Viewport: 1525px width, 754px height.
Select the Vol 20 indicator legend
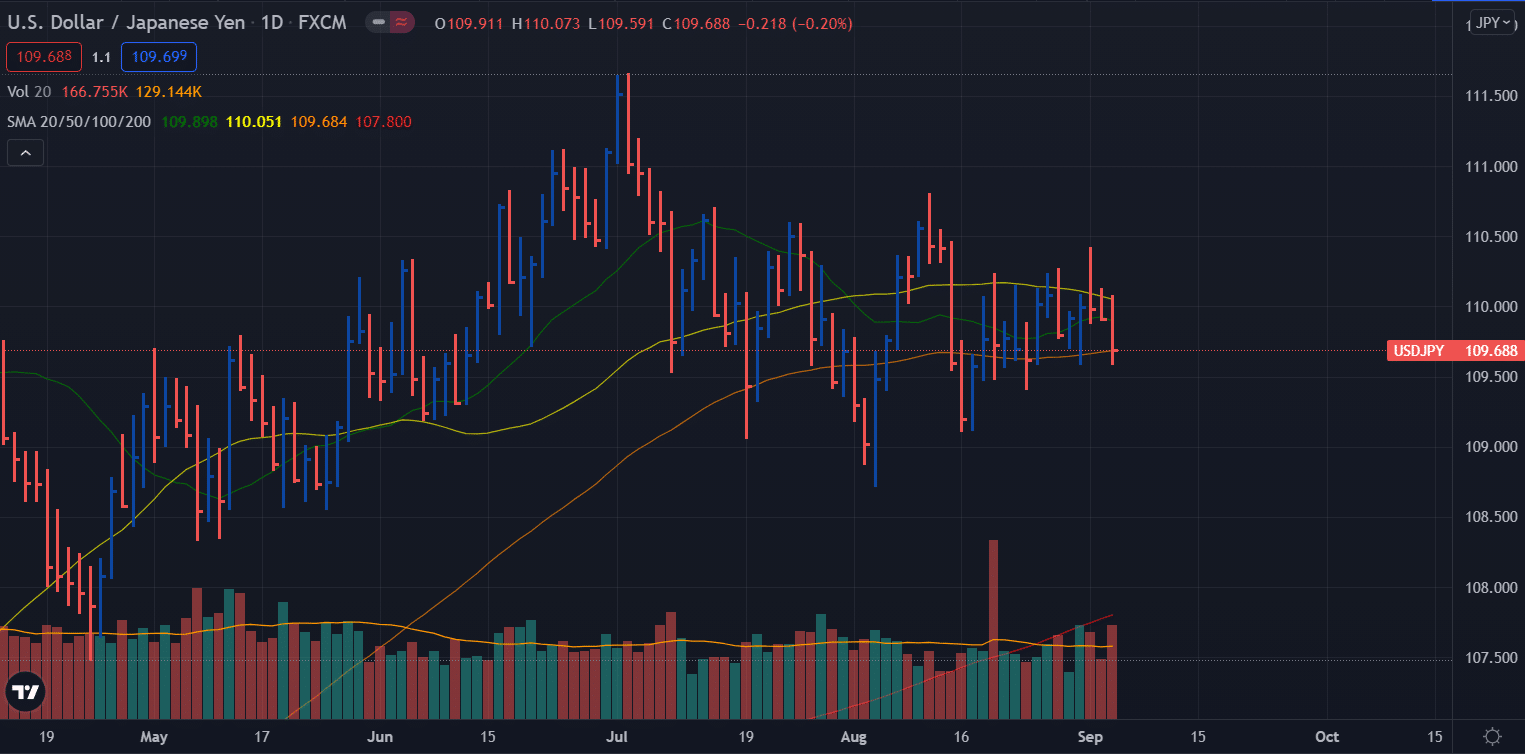tap(30, 91)
